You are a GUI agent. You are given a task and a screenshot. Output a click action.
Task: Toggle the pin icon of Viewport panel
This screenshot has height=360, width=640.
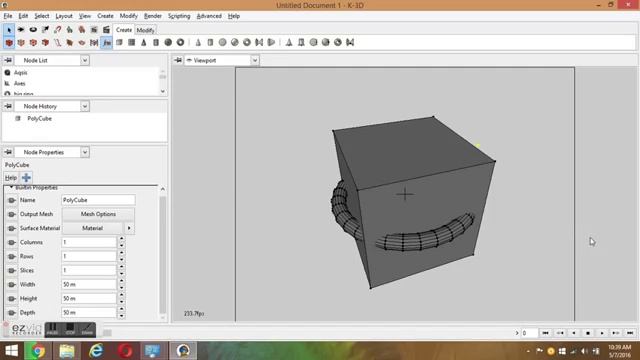coord(178,60)
